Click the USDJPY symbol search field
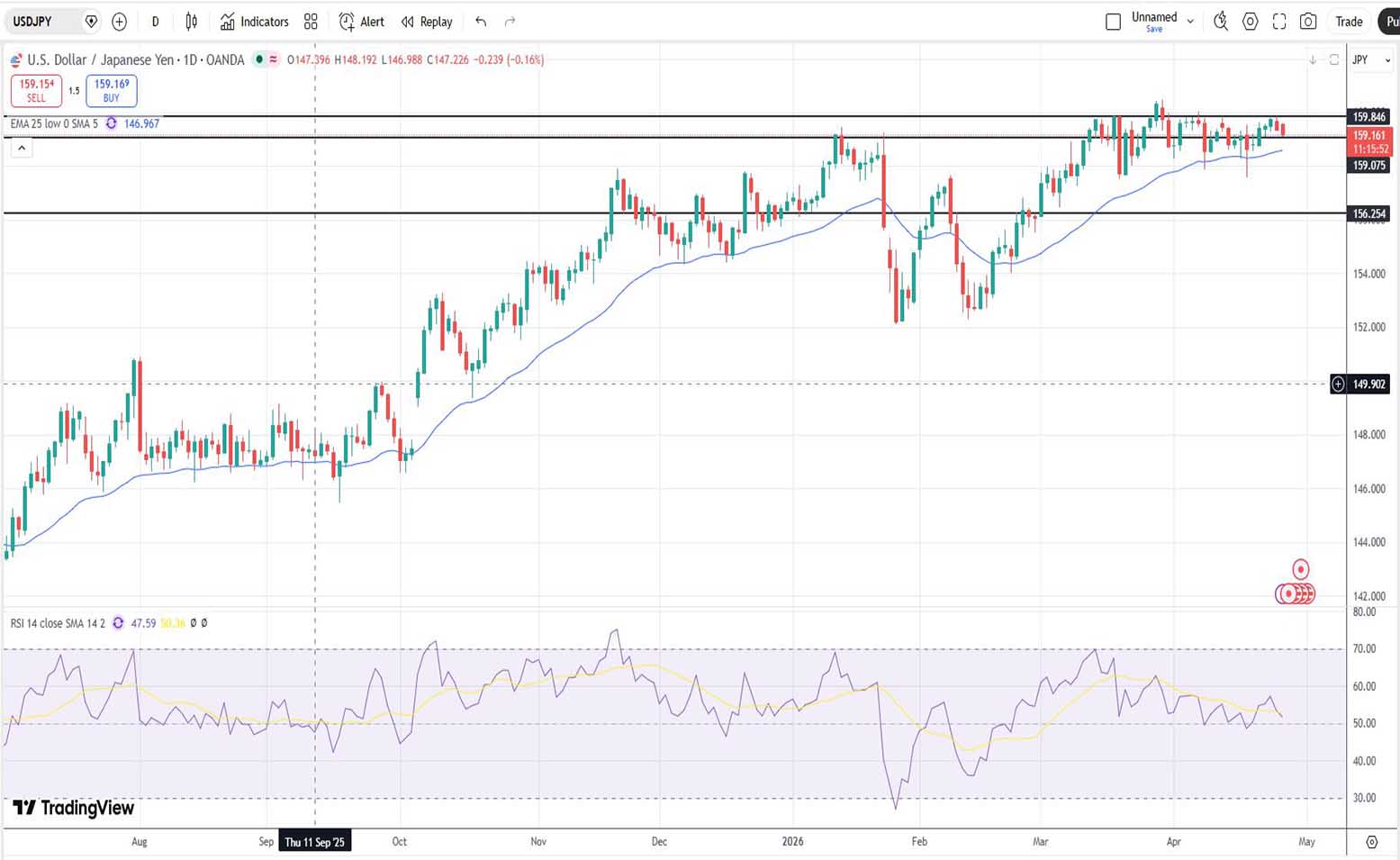1400x860 pixels. [x=45, y=22]
